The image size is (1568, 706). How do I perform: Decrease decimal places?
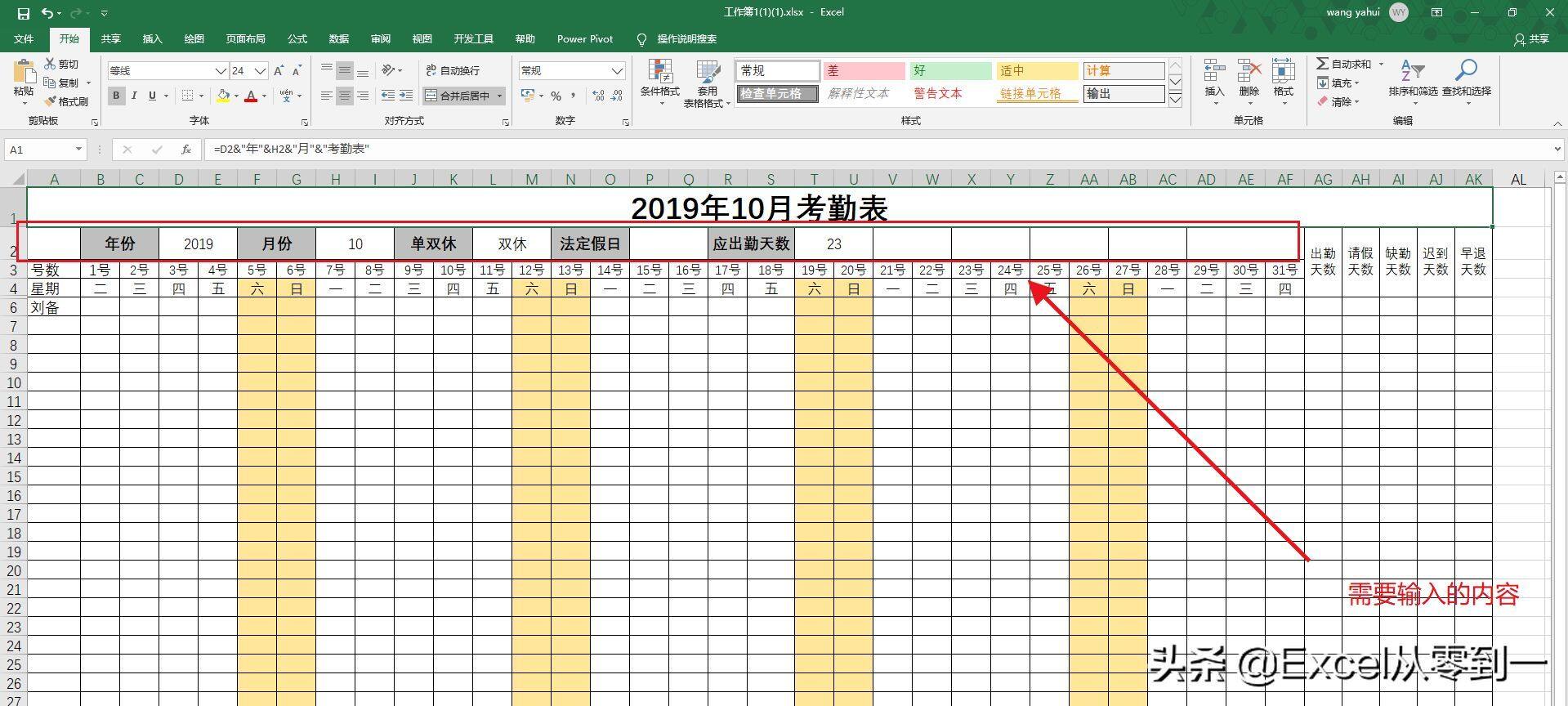pyautogui.click(x=618, y=96)
